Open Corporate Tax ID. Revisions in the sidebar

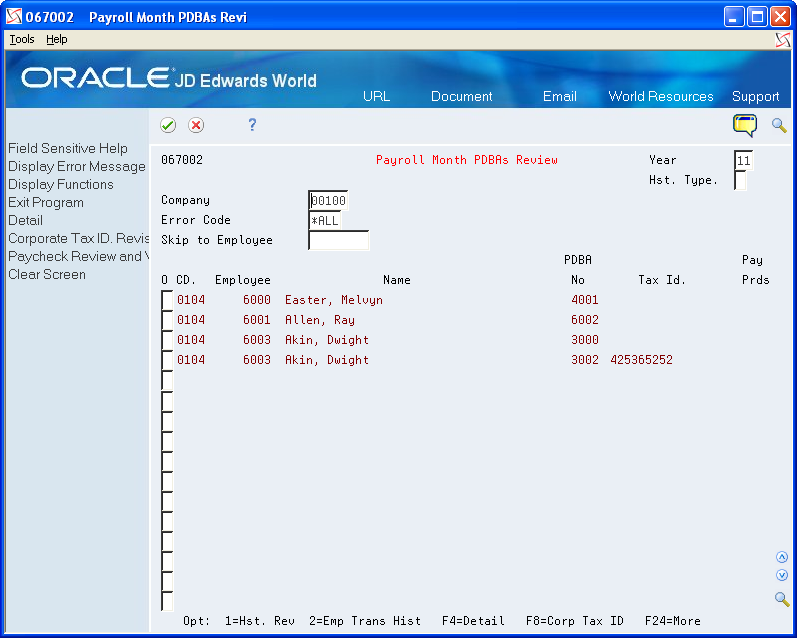[78, 238]
